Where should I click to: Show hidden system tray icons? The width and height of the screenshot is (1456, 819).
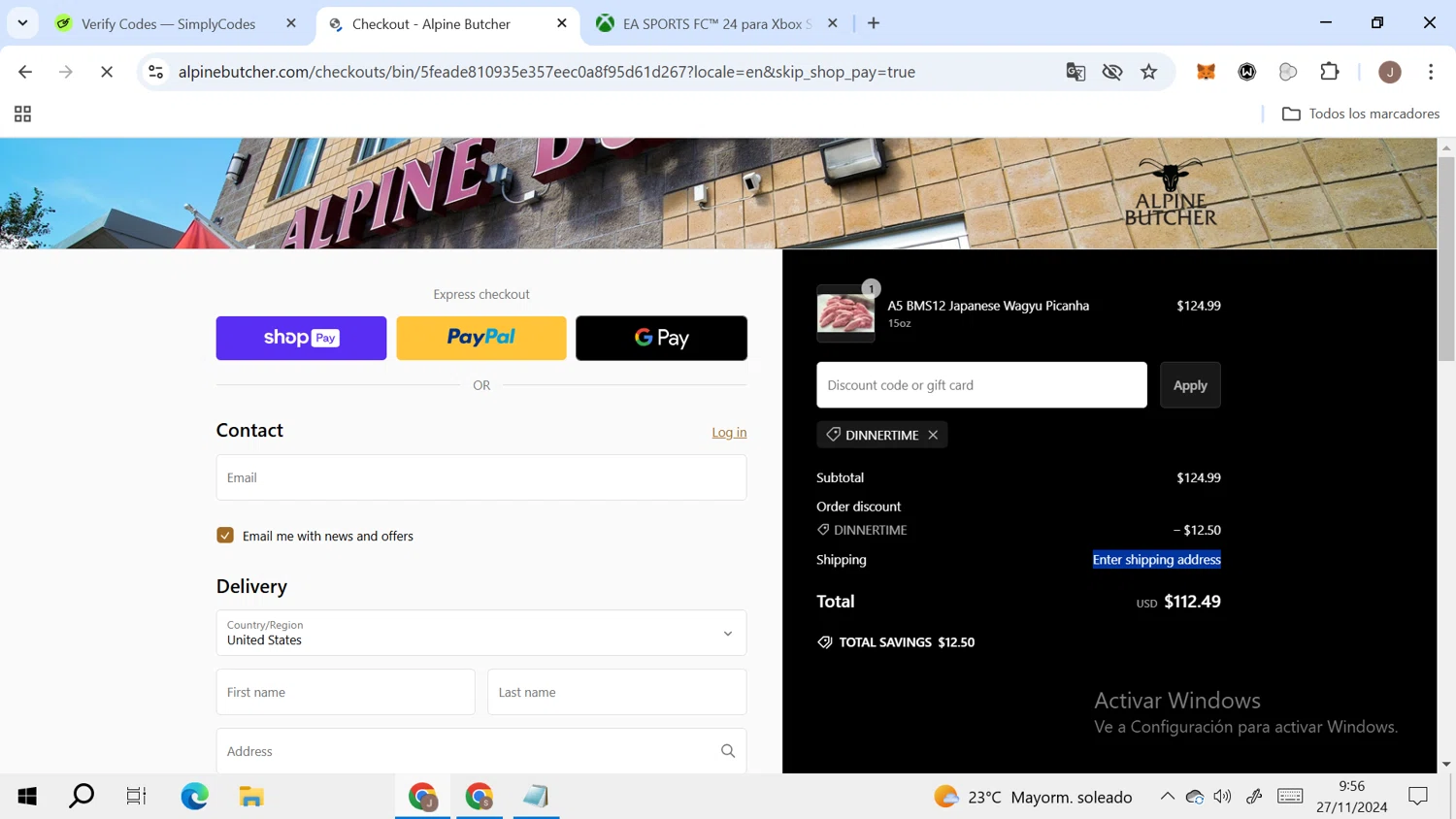(1167, 797)
